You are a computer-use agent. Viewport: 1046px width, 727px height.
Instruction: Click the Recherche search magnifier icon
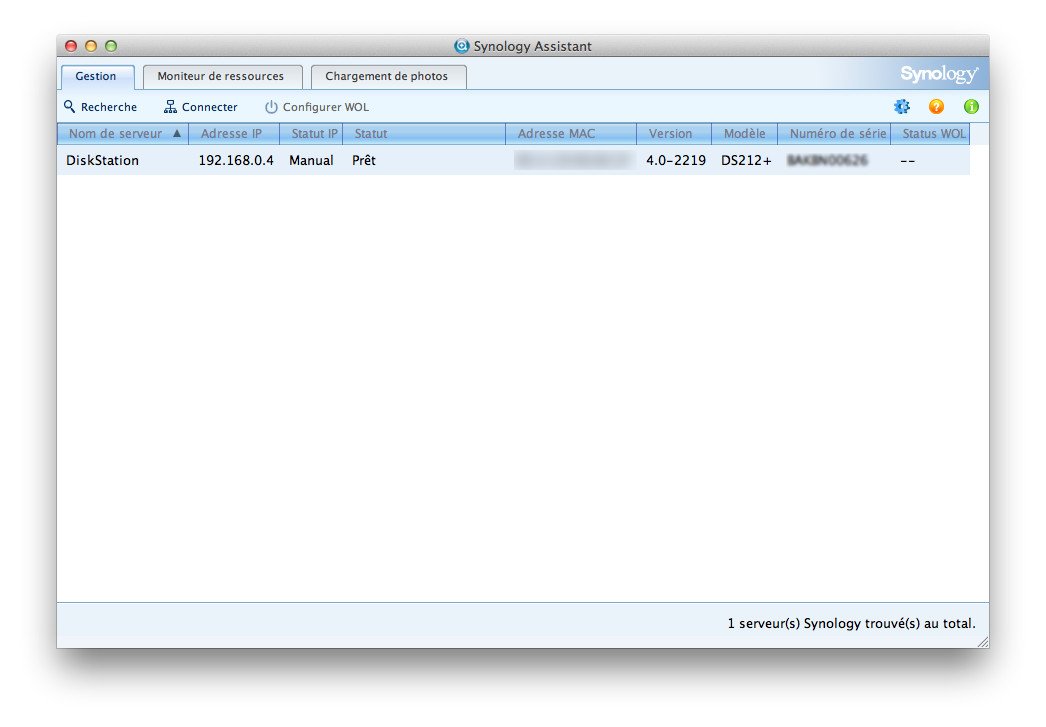pyautogui.click(x=70, y=107)
